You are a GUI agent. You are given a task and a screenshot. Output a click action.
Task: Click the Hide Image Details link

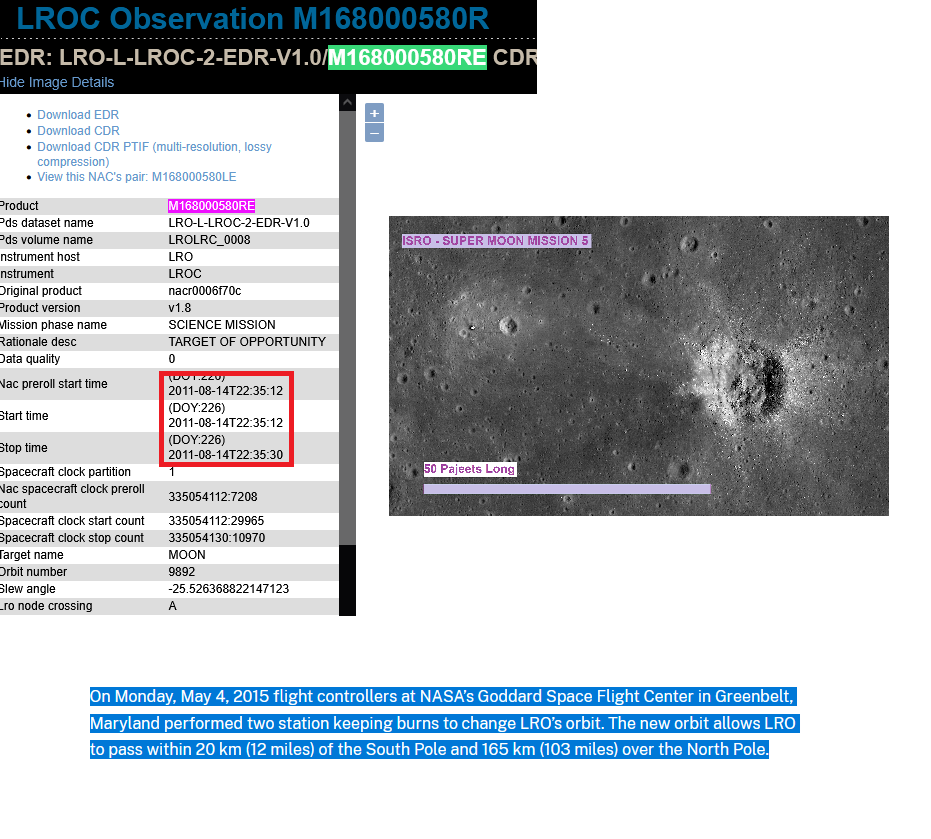pos(57,82)
